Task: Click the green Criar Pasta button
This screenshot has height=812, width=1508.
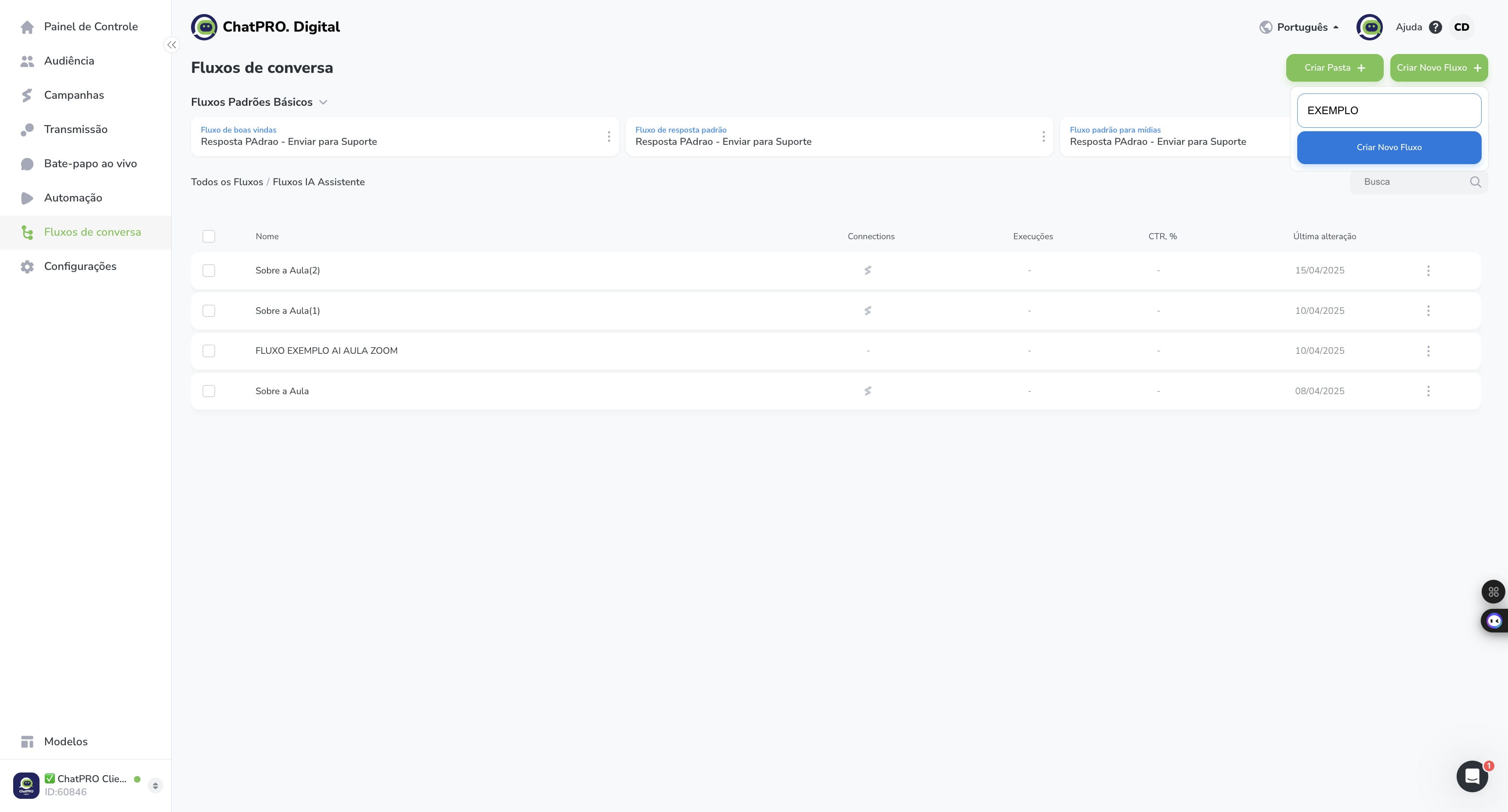Action: (x=1334, y=68)
